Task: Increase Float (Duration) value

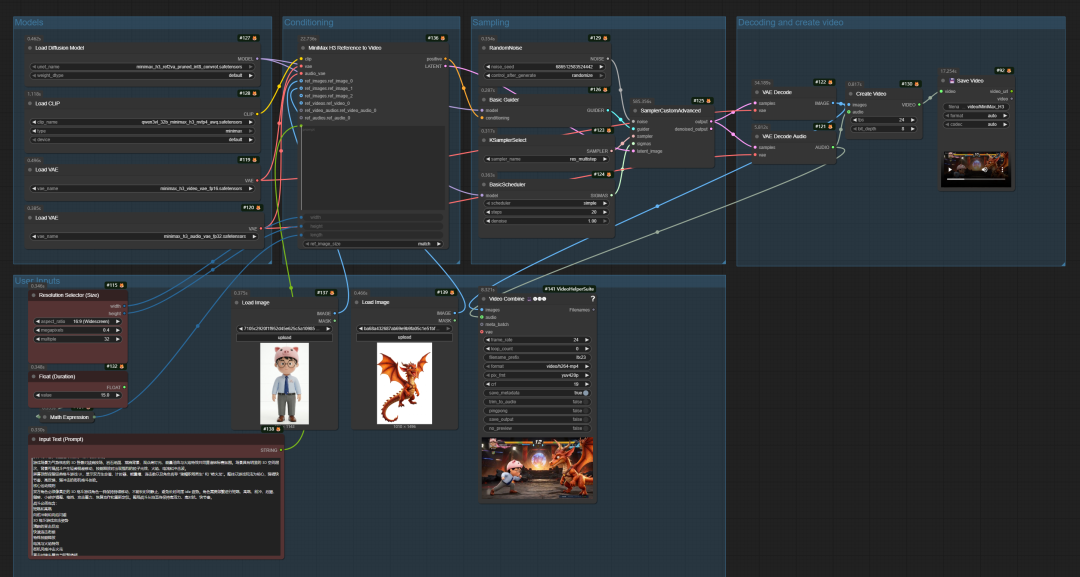Action: coord(118,395)
